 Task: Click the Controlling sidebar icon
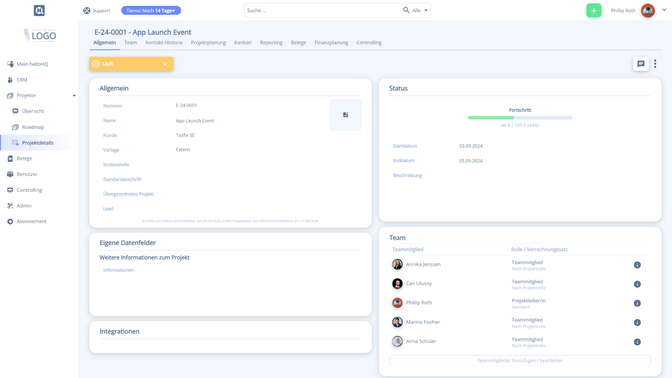click(x=10, y=190)
